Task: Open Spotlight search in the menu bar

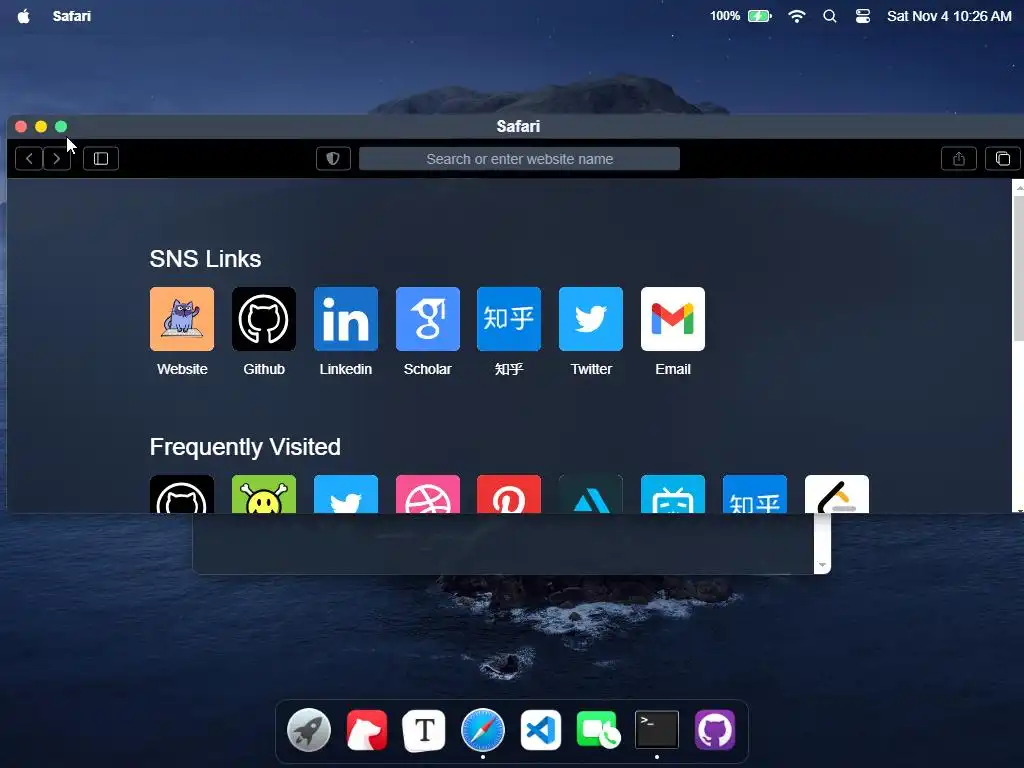Action: pos(829,16)
